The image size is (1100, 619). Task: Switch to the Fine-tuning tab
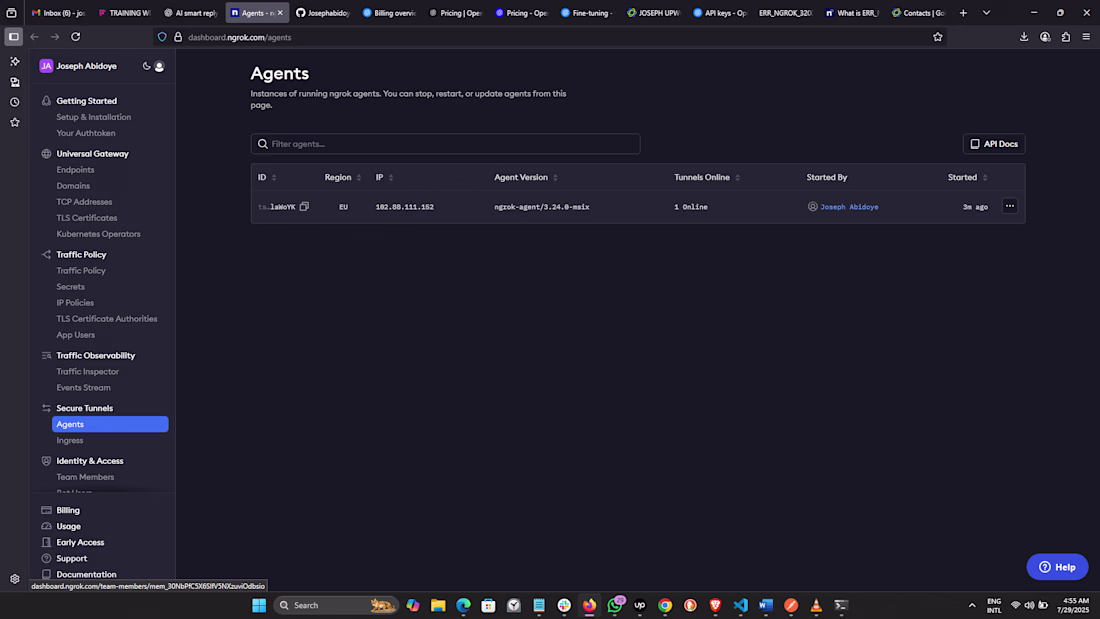click(x=588, y=13)
